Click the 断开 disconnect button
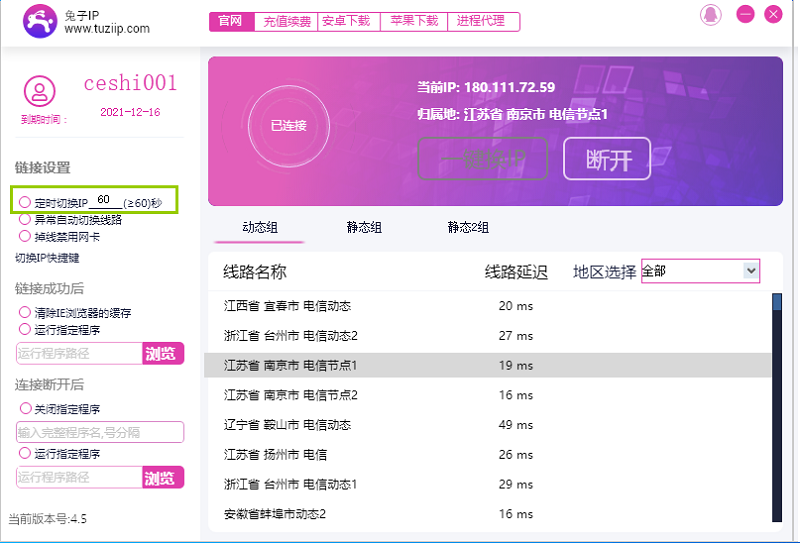This screenshot has height=543, width=800. tap(607, 159)
